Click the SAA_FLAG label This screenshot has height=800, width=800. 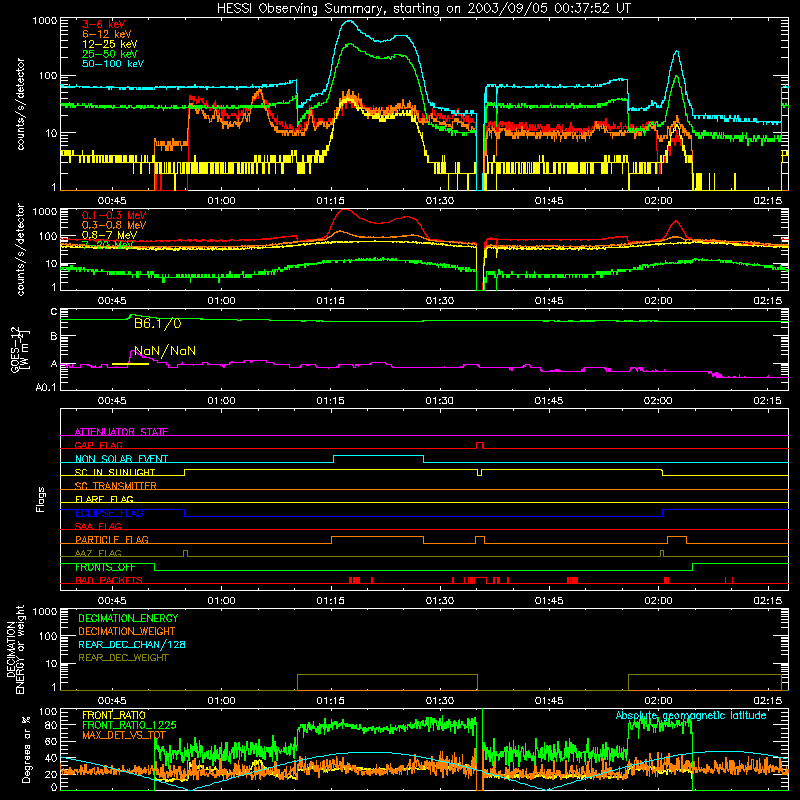coord(98,526)
